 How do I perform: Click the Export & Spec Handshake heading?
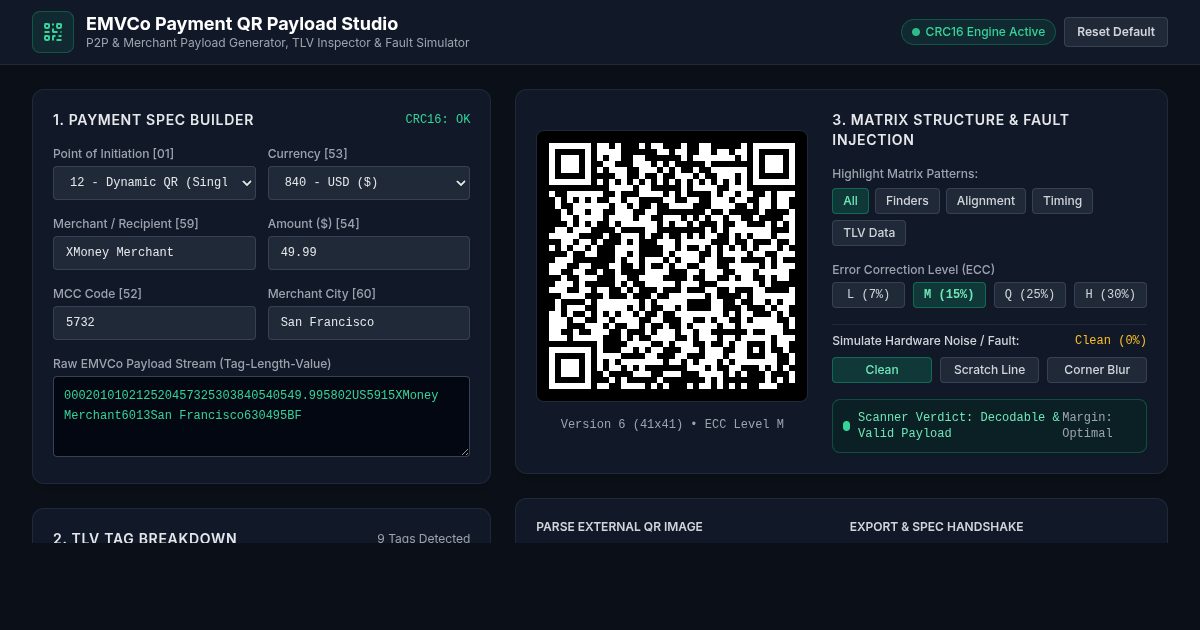pos(937,527)
